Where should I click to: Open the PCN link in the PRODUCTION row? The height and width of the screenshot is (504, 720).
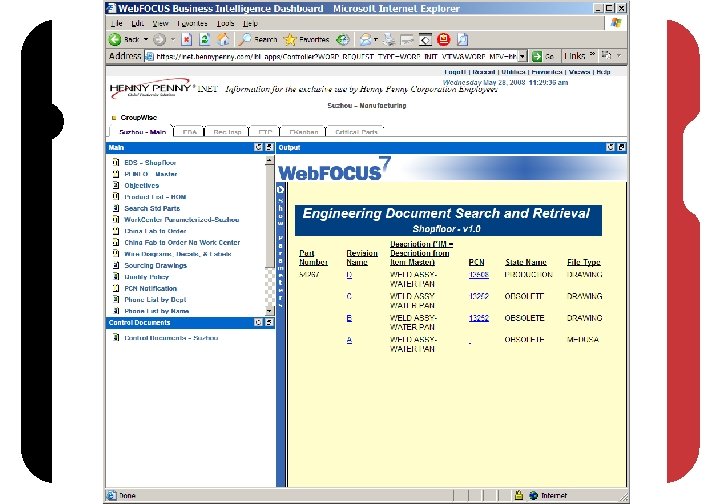click(x=478, y=274)
